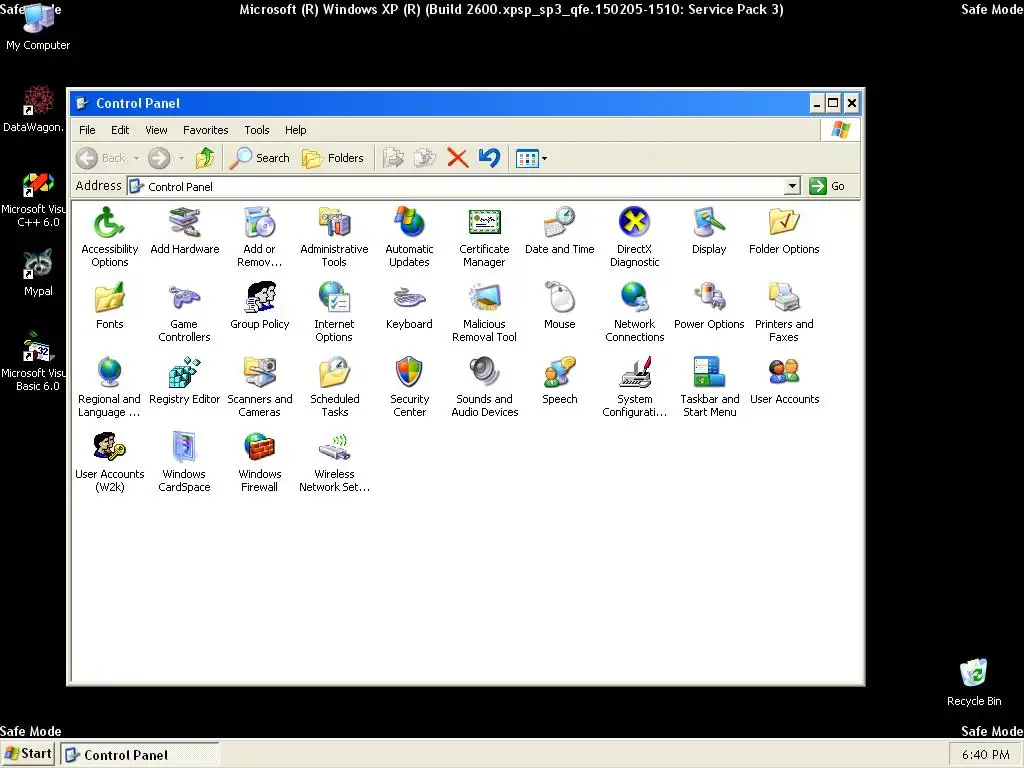This screenshot has width=1024, height=768.
Task: Expand the Address bar dropdown arrow
Action: tap(792, 186)
